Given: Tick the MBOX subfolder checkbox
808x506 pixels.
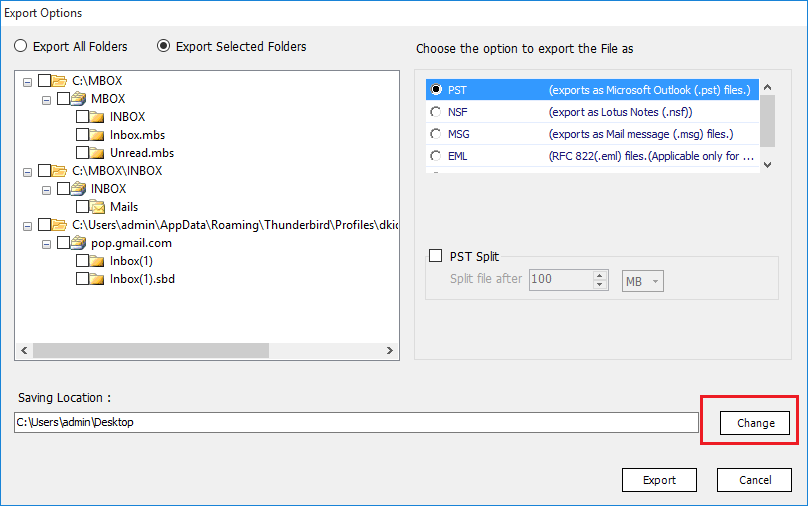Looking at the screenshot, I should pos(63,98).
